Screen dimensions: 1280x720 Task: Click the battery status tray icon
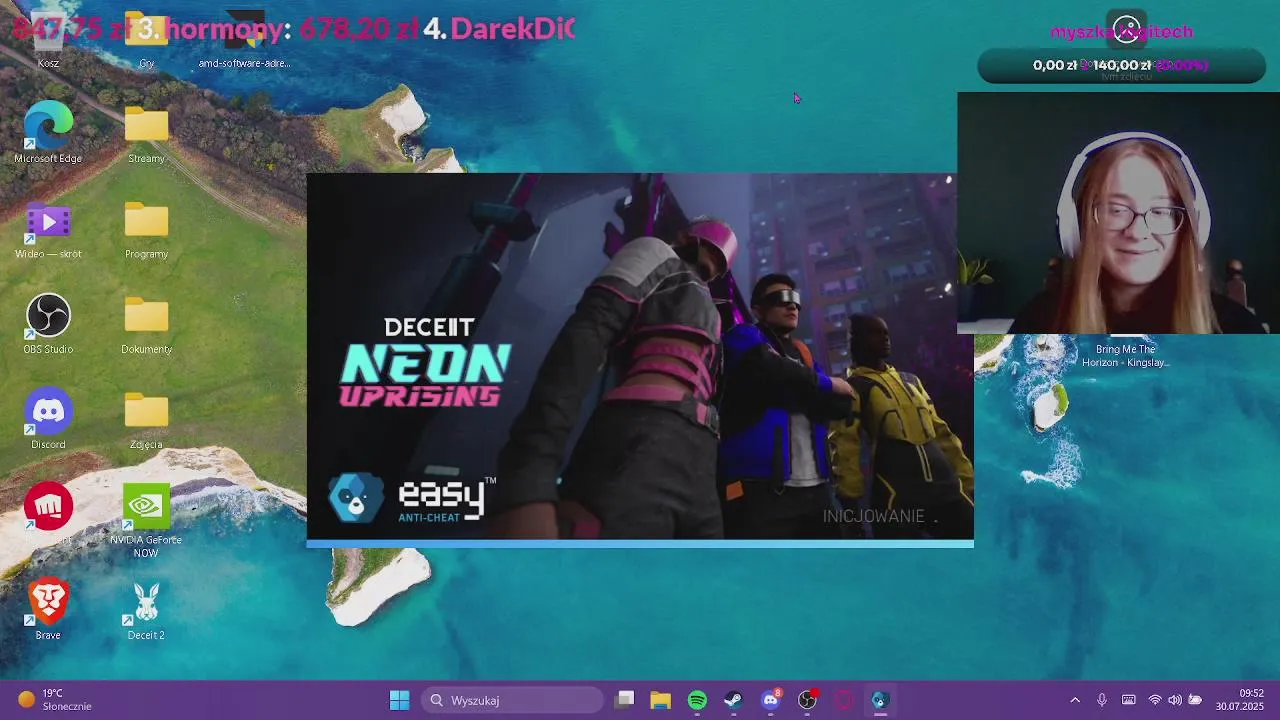(1195, 700)
